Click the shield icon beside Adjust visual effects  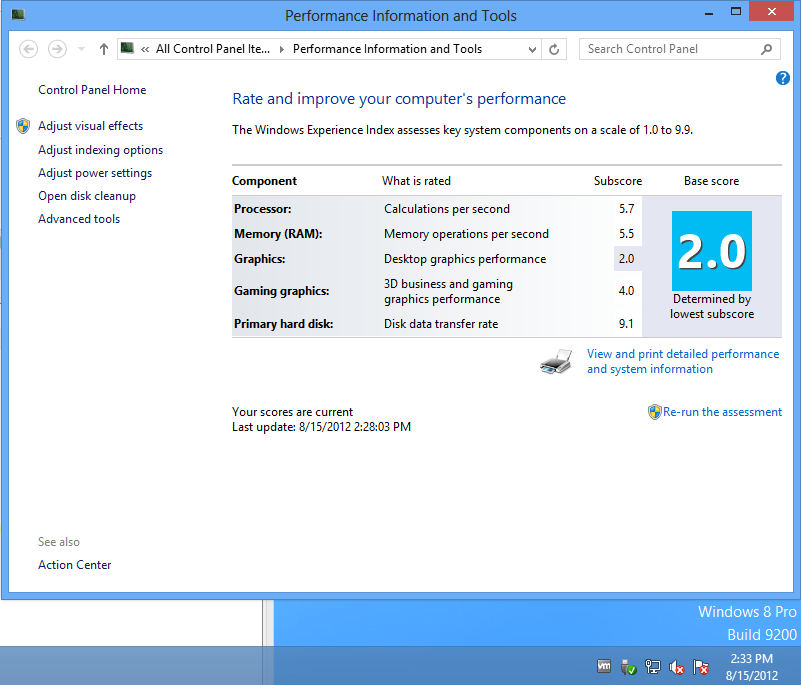point(23,126)
